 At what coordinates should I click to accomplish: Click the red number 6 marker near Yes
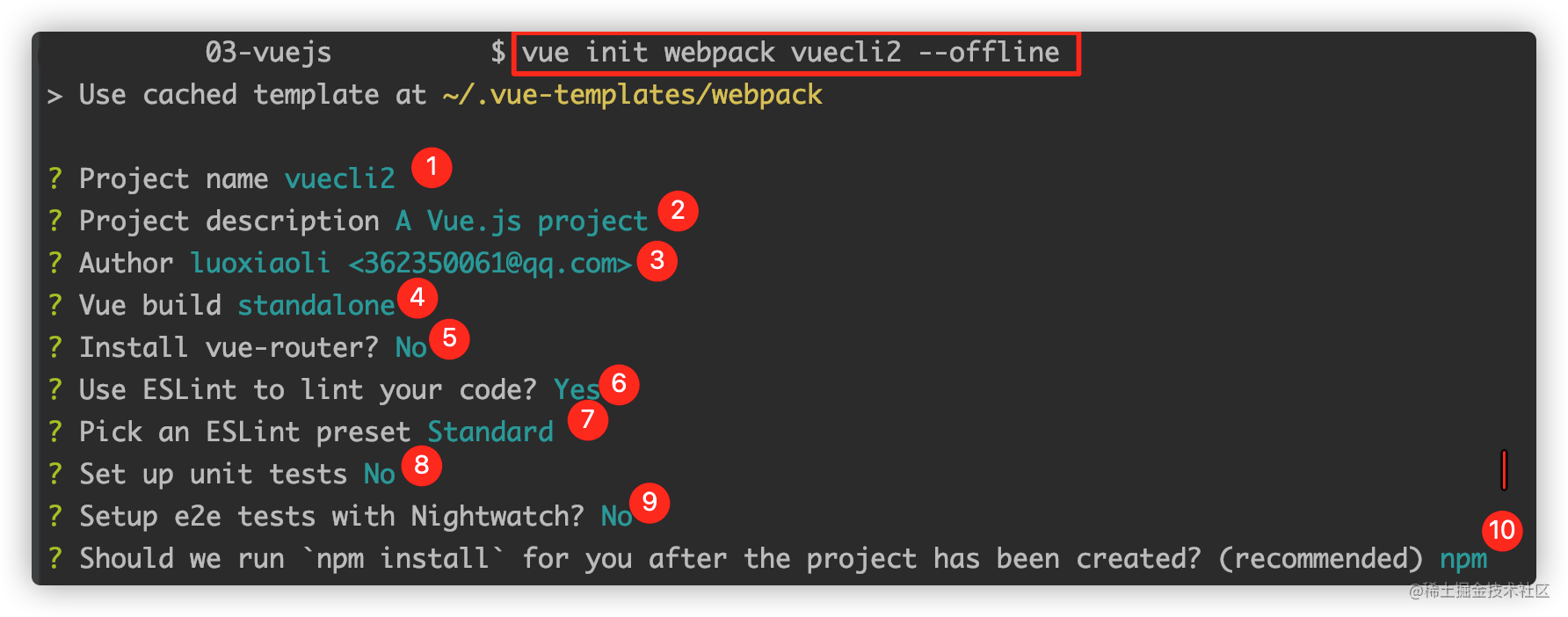[x=619, y=384]
